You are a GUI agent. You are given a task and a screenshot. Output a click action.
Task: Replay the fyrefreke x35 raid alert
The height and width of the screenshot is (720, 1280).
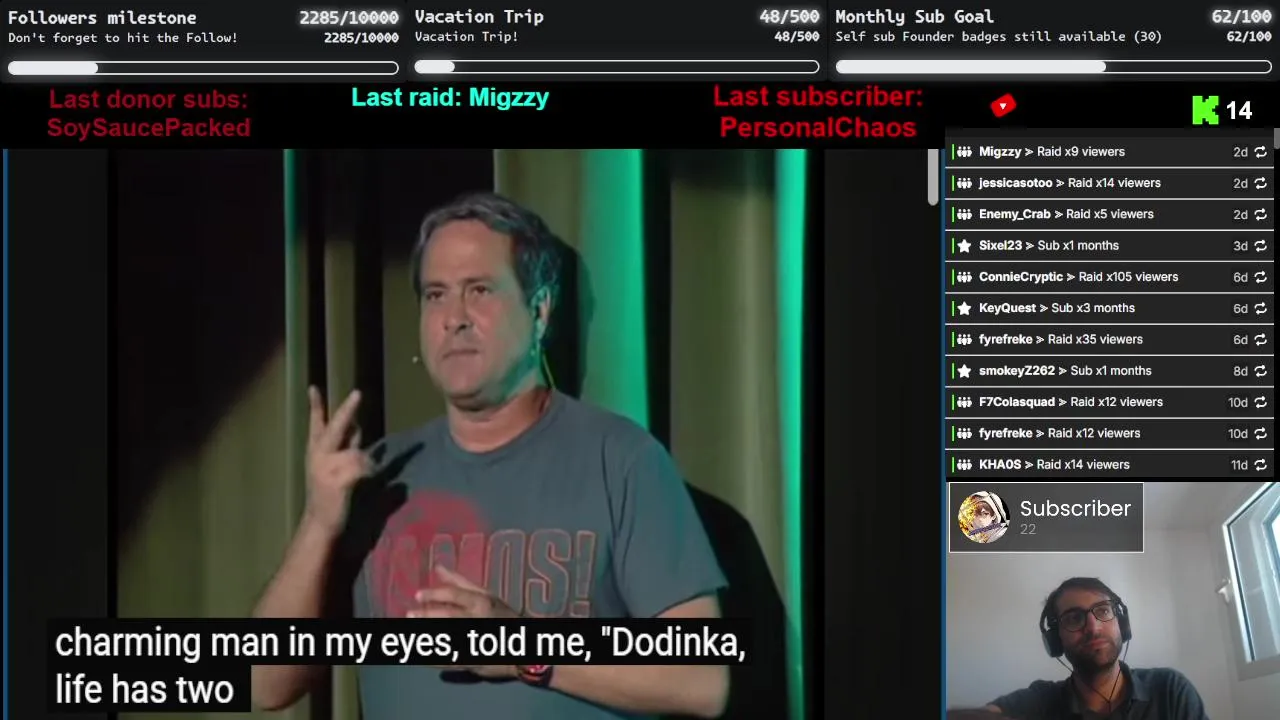coord(1261,340)
